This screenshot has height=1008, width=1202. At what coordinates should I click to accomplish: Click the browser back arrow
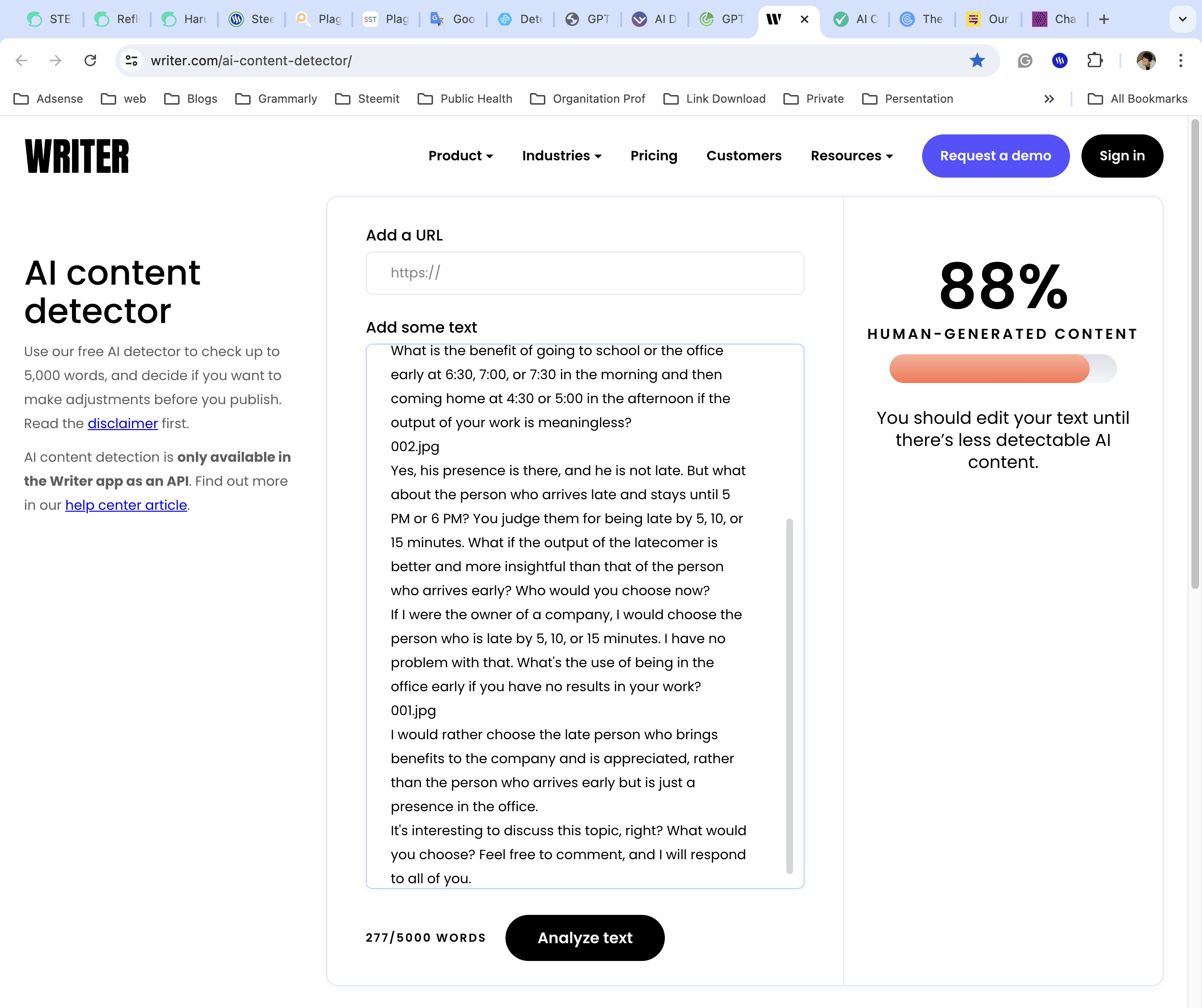click(22, 60)
